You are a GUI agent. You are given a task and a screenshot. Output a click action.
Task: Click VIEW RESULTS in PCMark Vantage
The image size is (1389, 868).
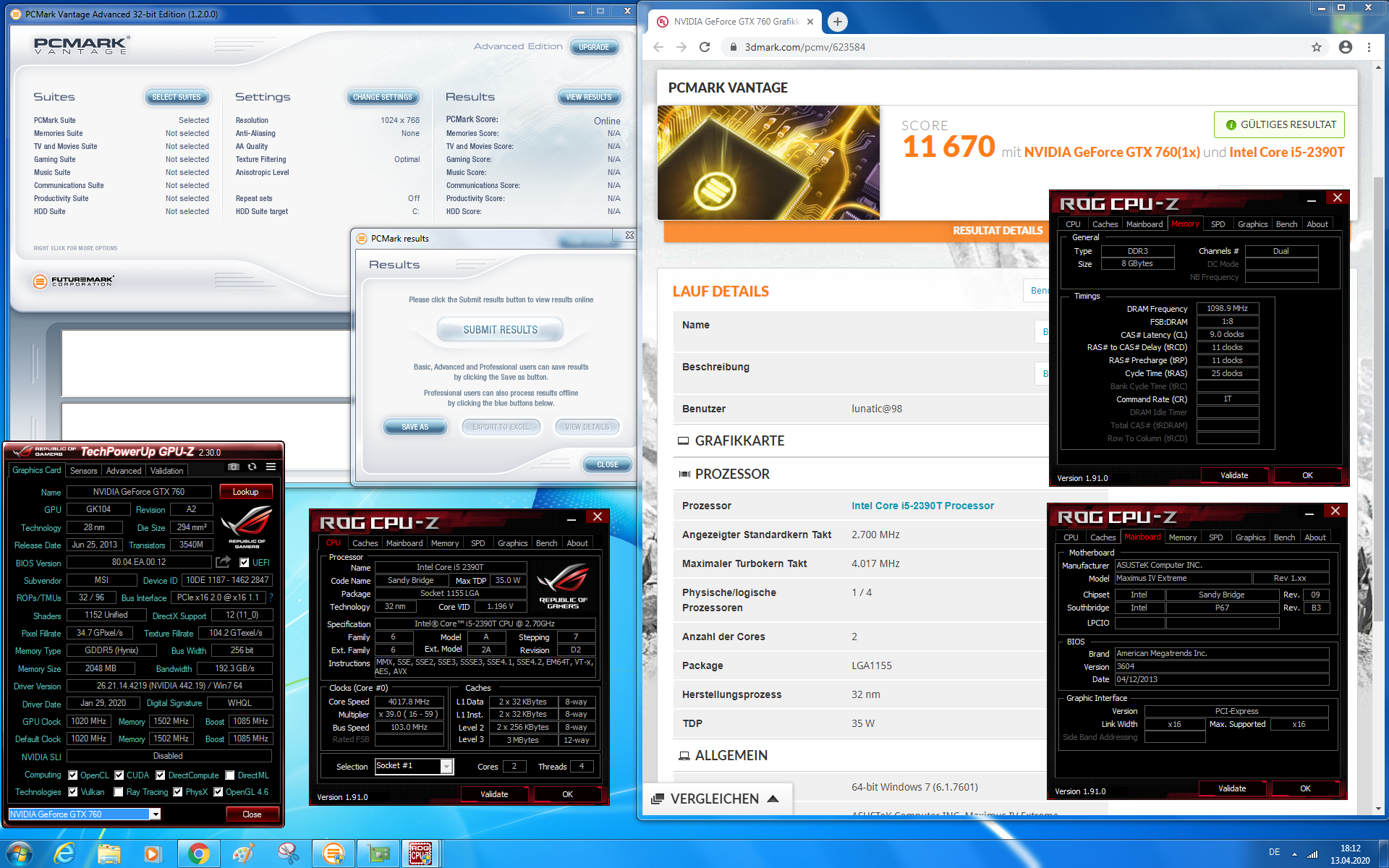point(589,97)
